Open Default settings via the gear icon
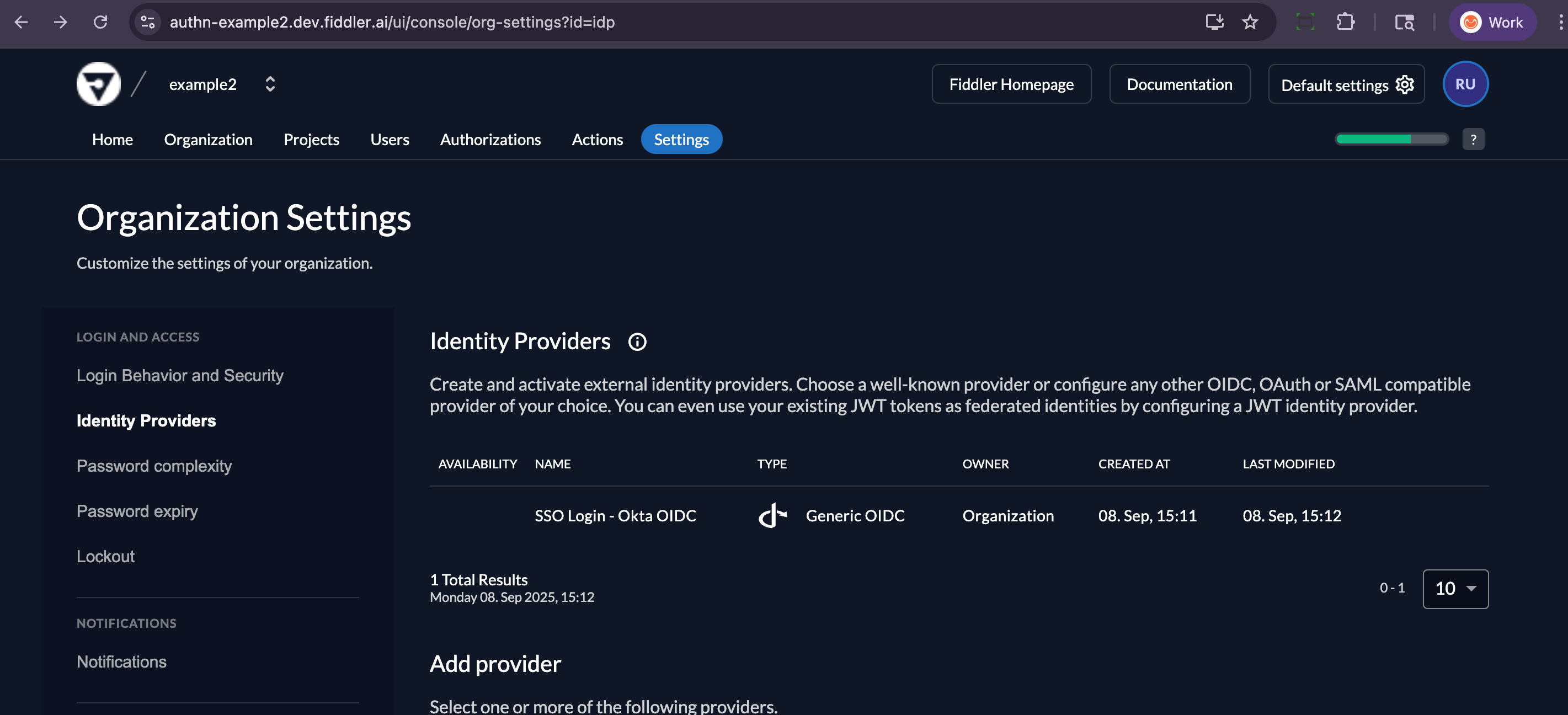Viewport: 1568px width, 715px height. coord(1405,84)
